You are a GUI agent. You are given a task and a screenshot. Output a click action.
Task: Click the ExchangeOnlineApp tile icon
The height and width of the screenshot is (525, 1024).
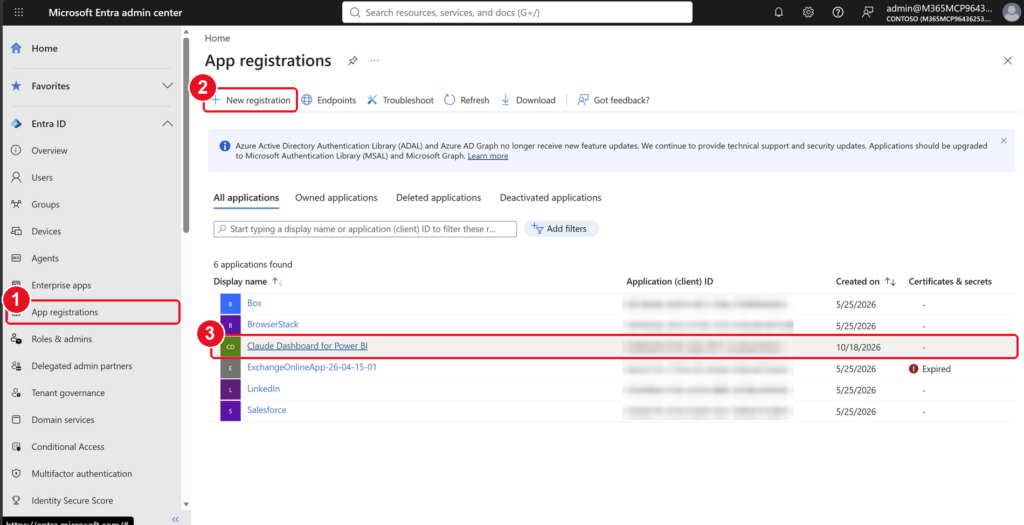(x=230, y=368)
